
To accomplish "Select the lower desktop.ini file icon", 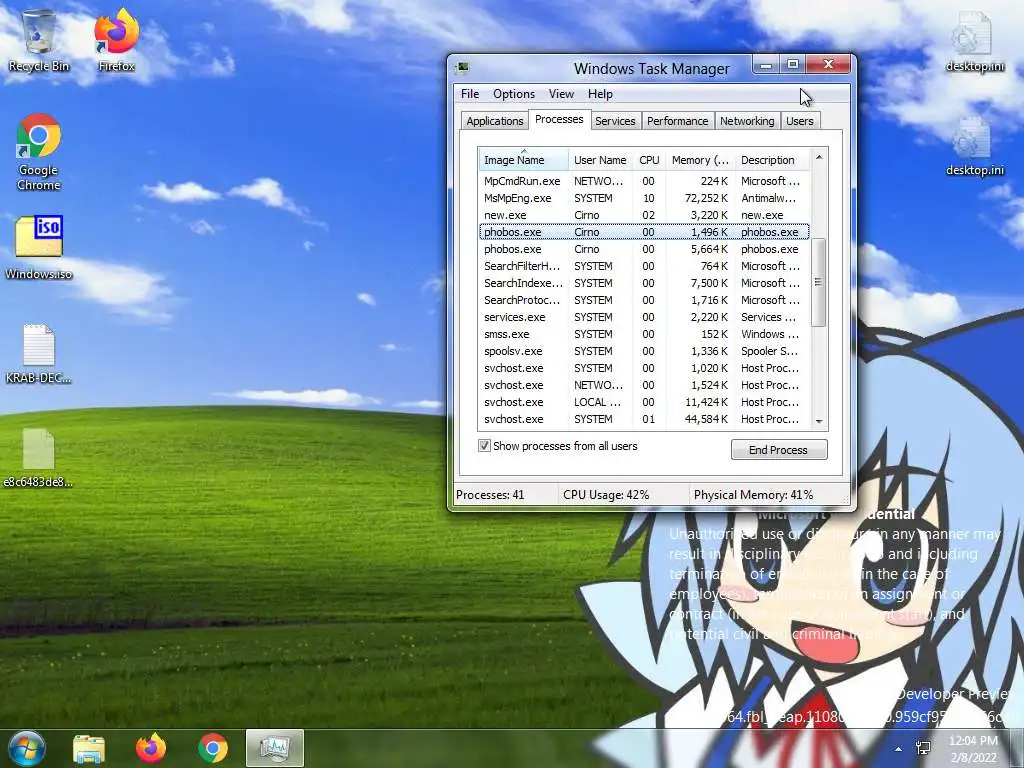I will tap(974, 146).
